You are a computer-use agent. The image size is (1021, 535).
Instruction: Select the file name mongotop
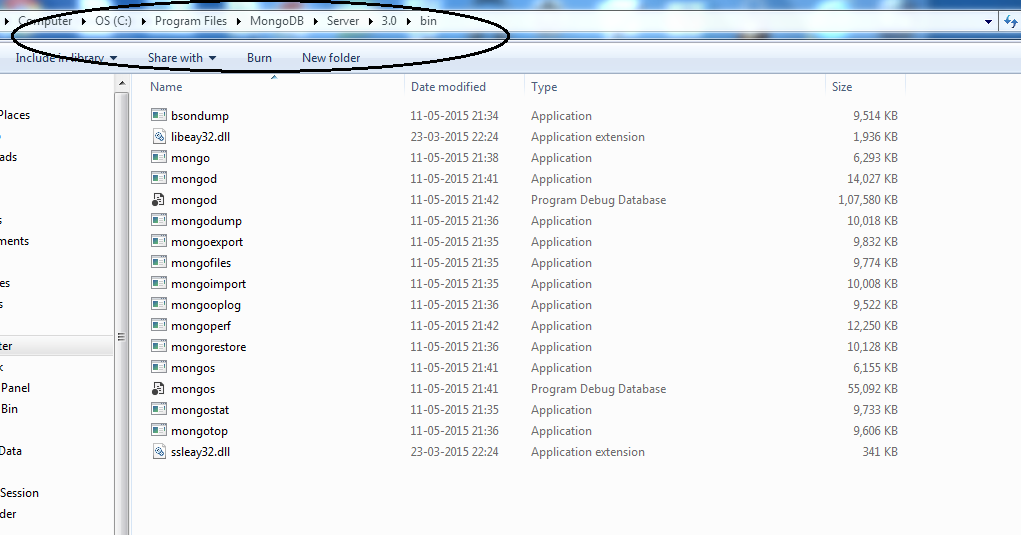[199, 431]
